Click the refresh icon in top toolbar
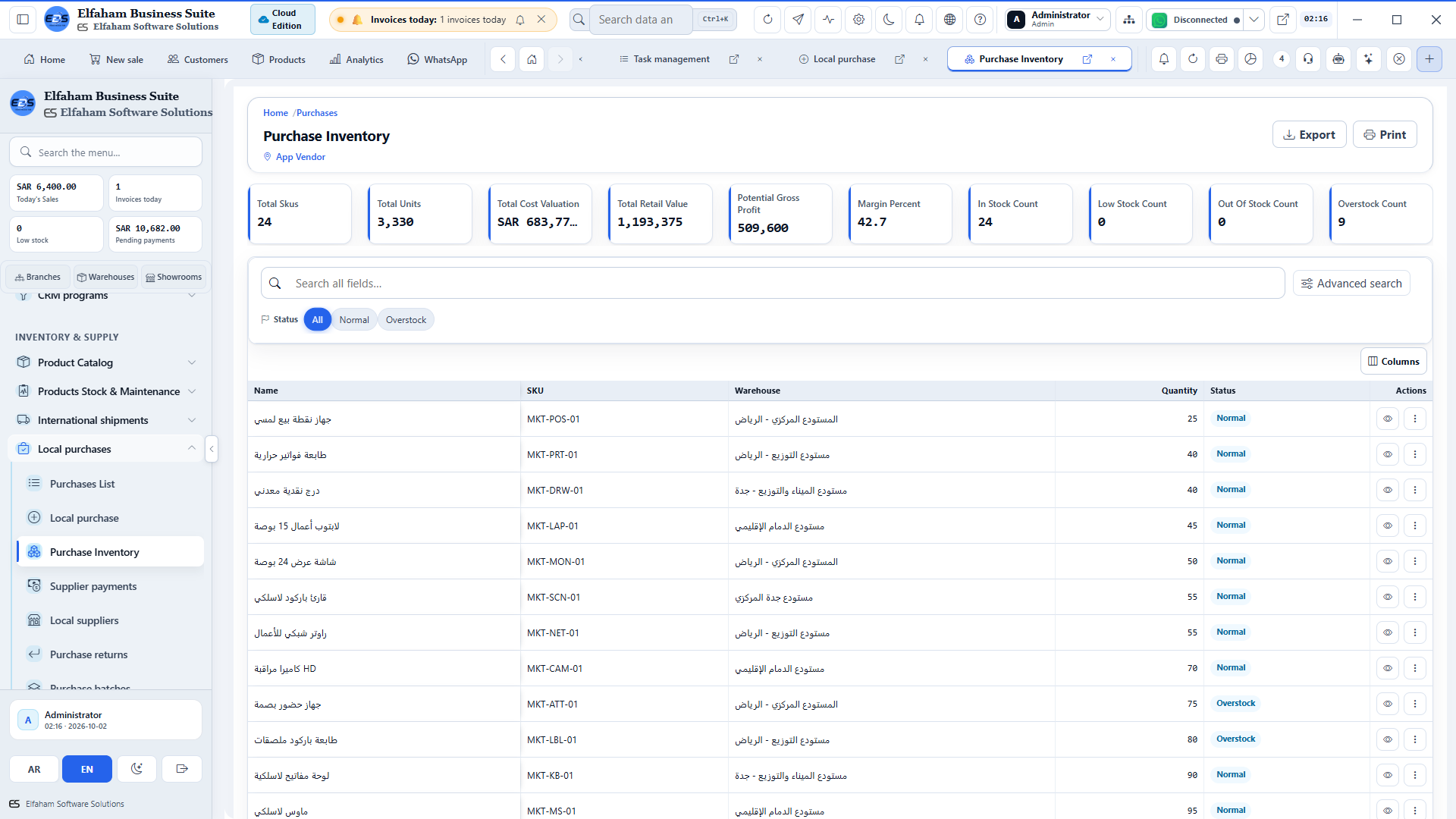Viewport: 1456px width, 819px height. coord(767,20)
